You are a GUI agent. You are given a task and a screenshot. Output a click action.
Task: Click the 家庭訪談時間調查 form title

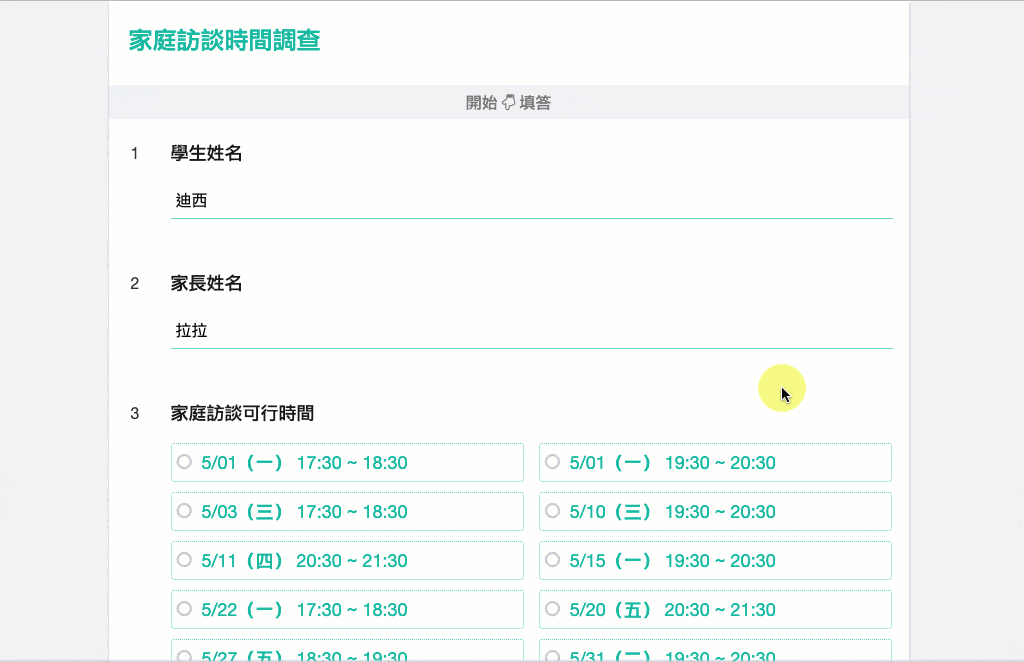coord(224,41)
